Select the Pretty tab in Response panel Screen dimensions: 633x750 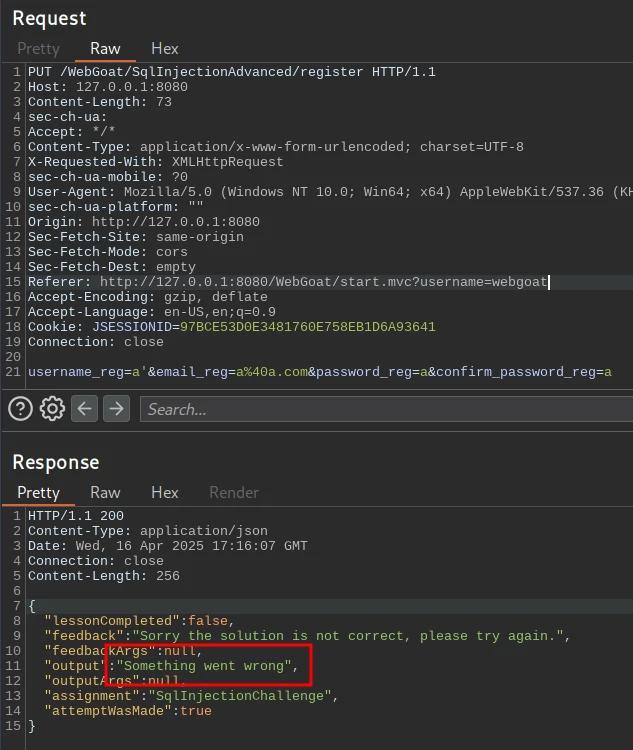point(38,492)
